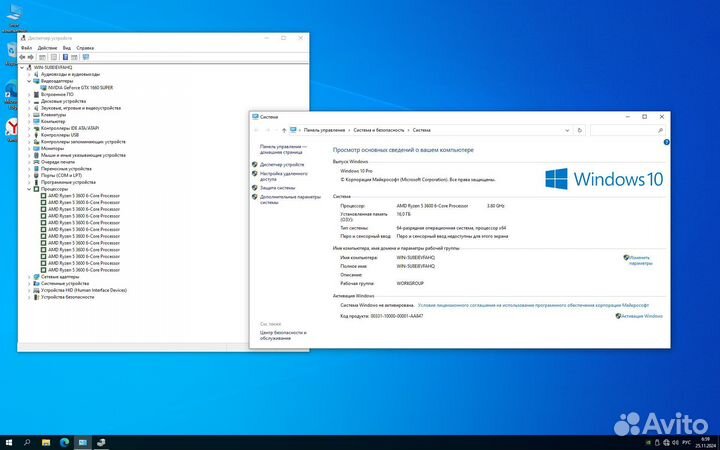Viewport: 720px width, 450px height.
Task: Expand the Клавиатуры category arrow
Action: pyautogui.click(x=29, y=115)
